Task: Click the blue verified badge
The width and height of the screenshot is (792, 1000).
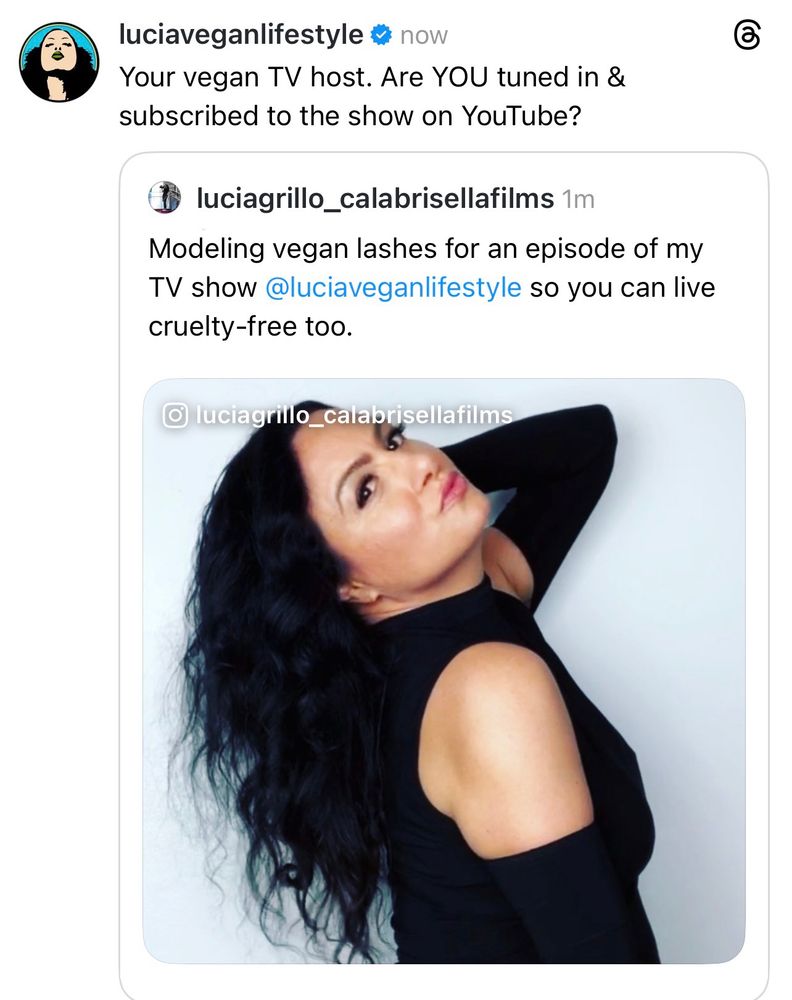Action: 380,35
